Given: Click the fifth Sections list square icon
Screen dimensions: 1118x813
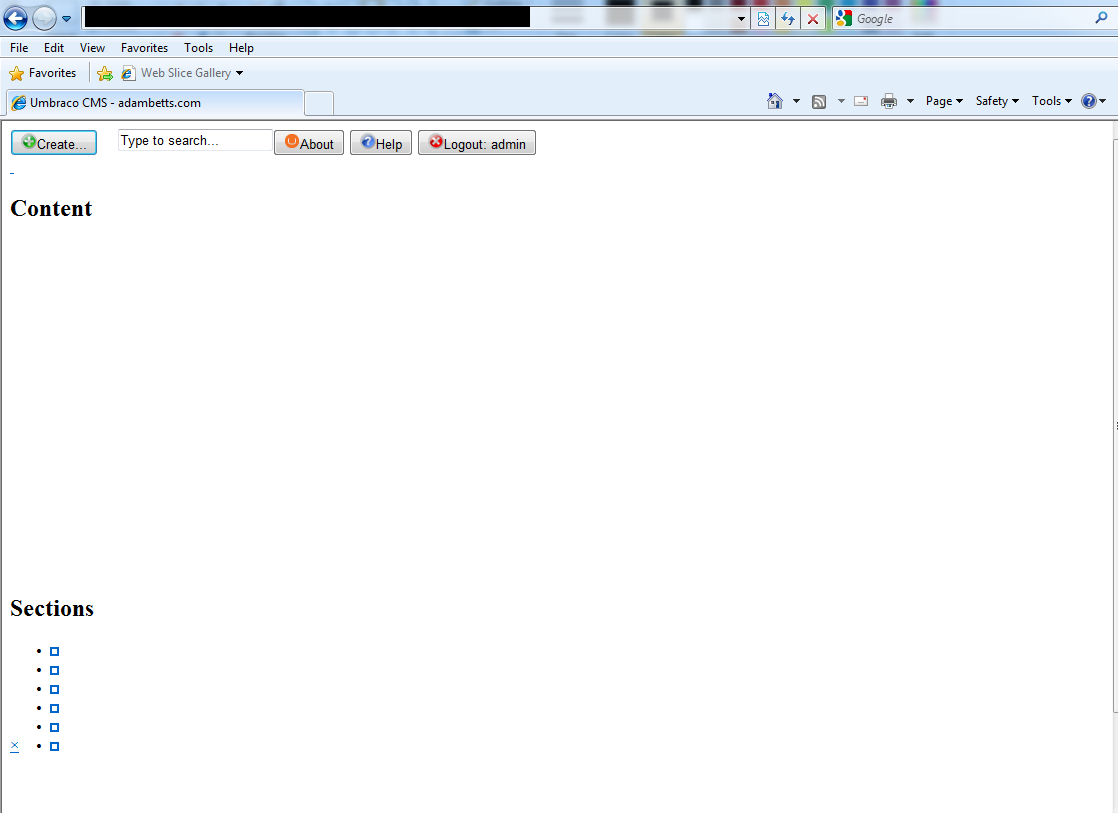Looking at the screenshot, I should 54,727.
